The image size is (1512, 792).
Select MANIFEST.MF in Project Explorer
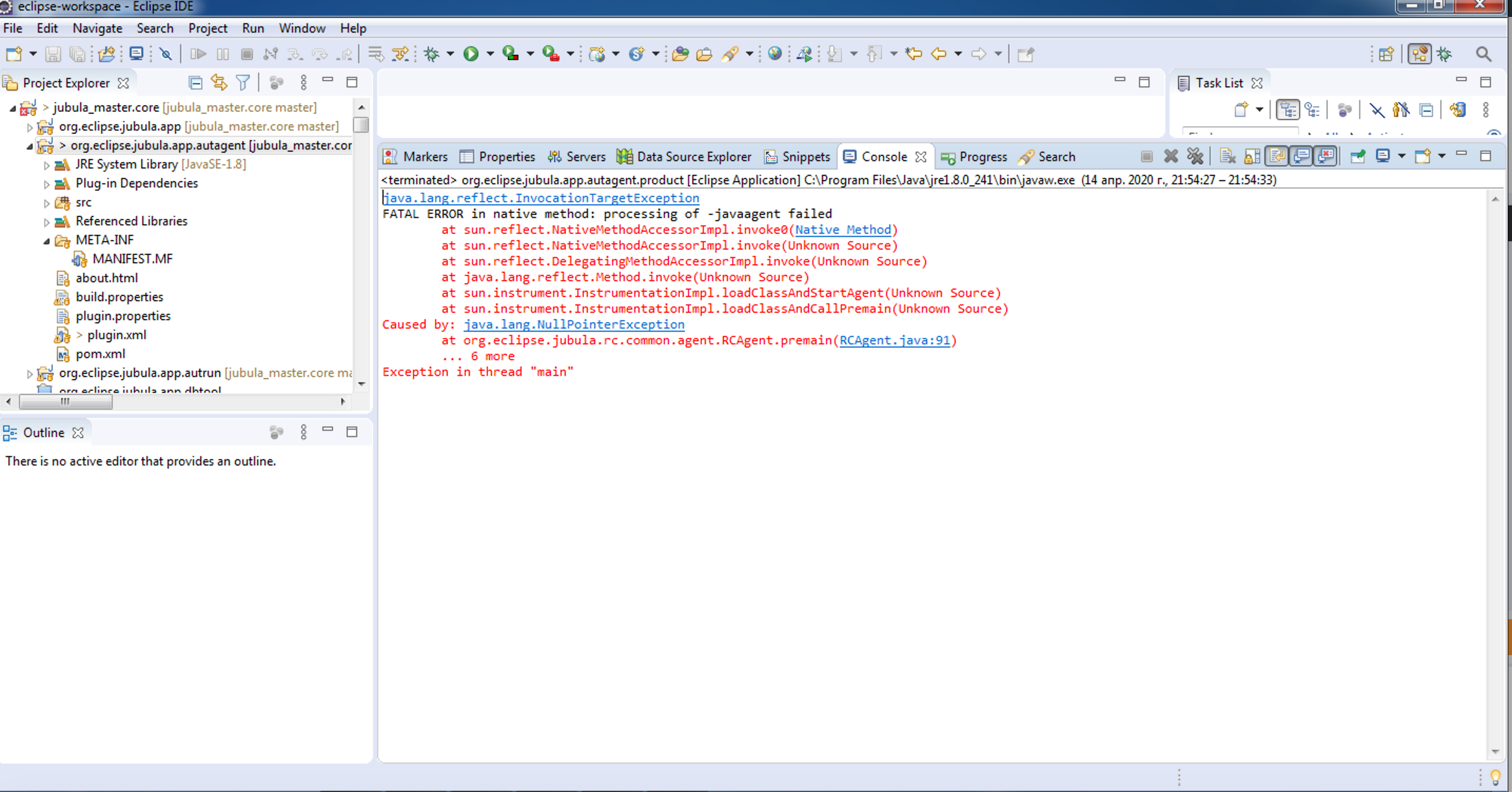tap(133, 259)
